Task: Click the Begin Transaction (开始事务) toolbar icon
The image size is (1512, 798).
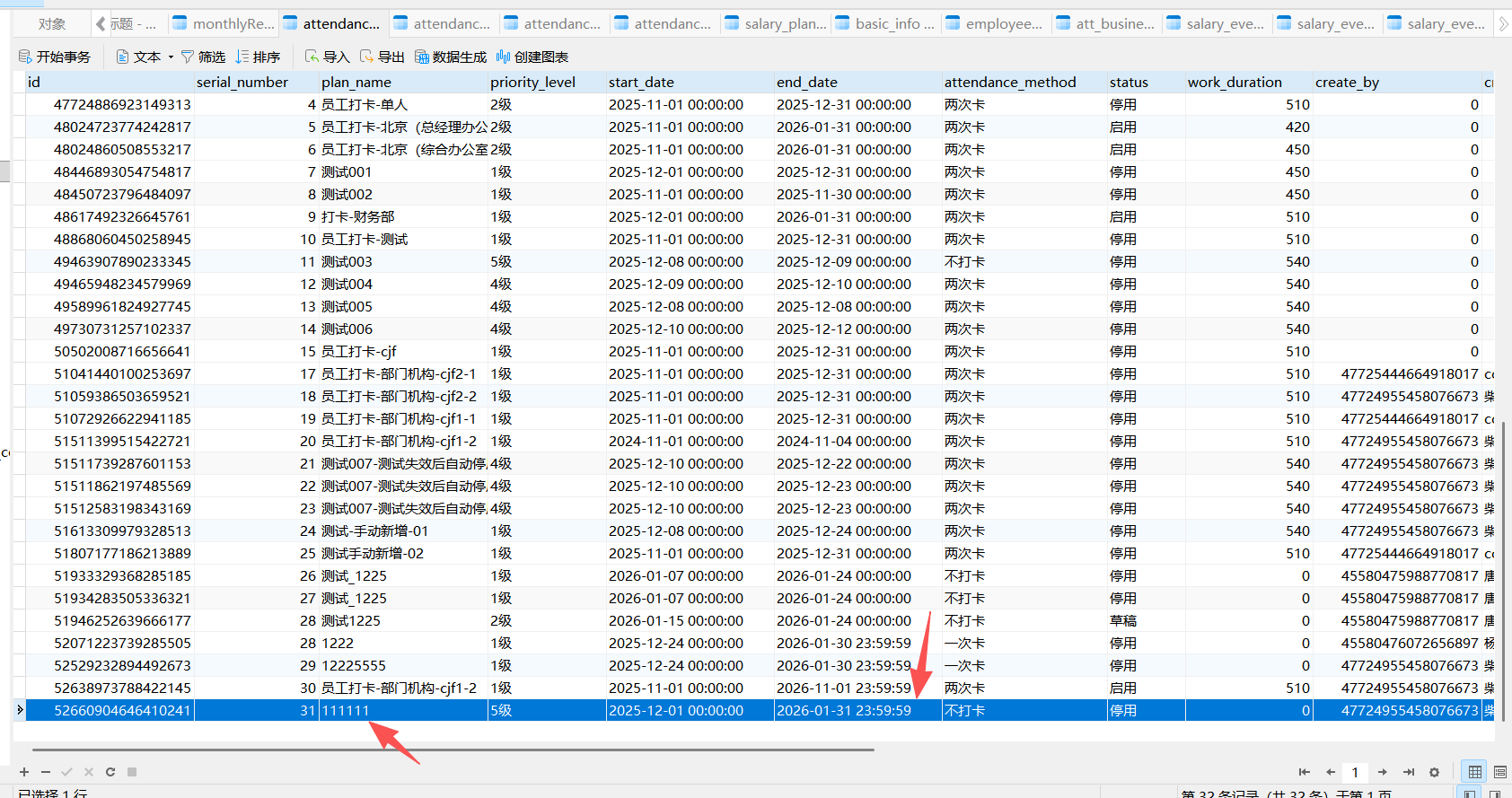Action: click(x=25, y=57)
